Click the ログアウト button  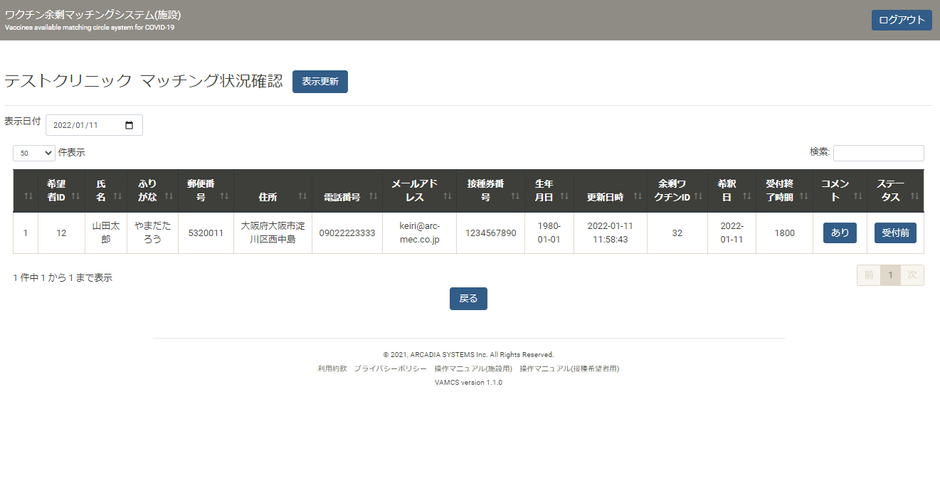(901, 20)
